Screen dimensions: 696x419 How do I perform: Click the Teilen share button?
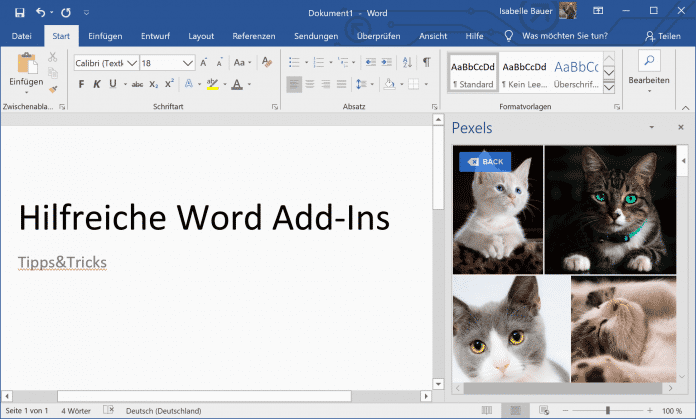[662, 35]
